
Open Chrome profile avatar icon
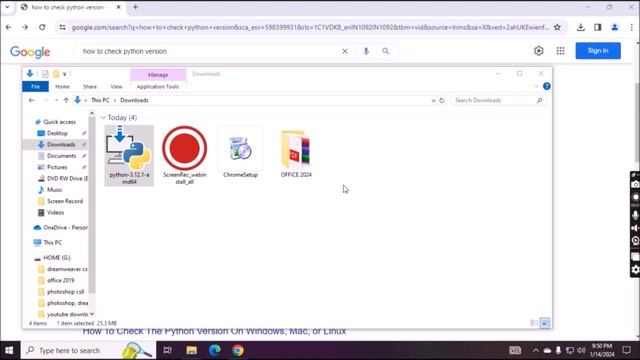point(614,27)
